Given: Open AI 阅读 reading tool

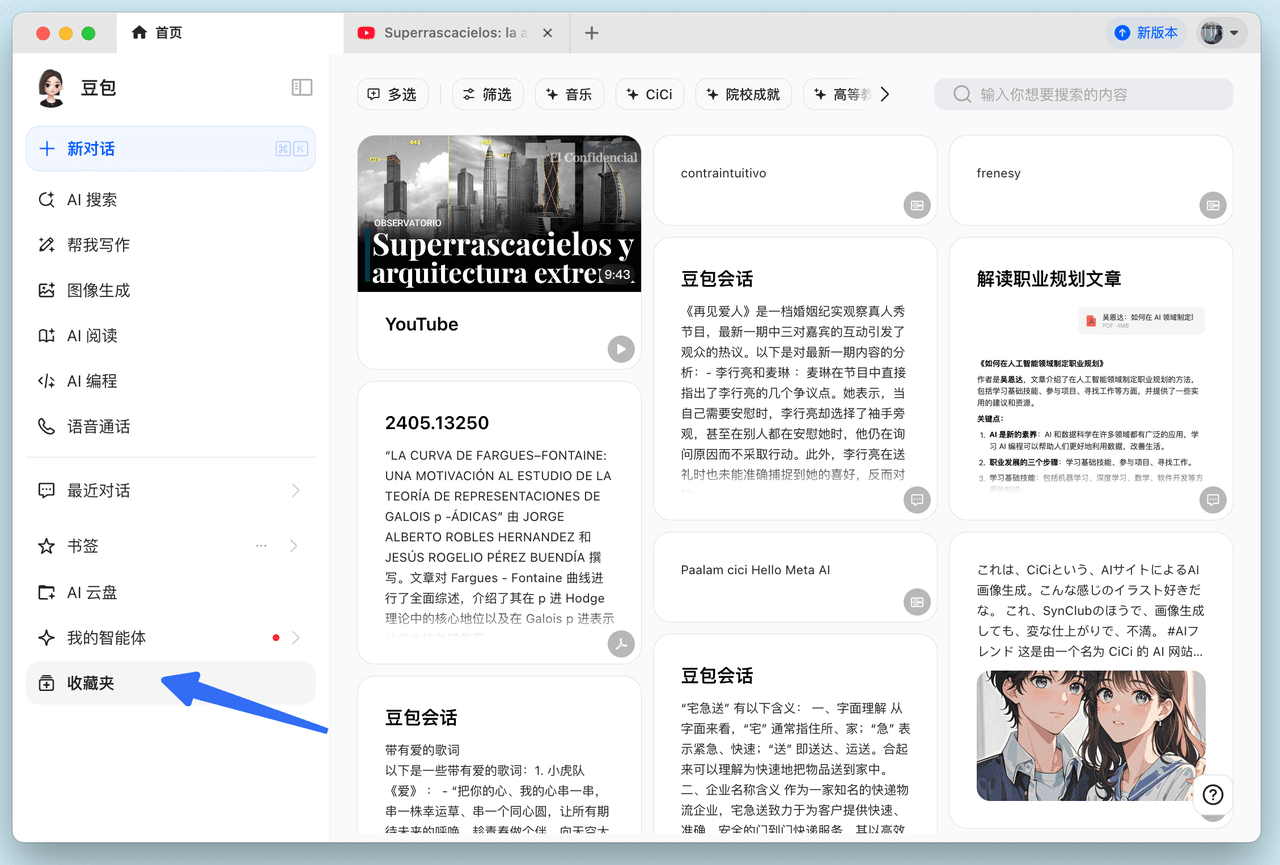Looking at the screenshot, I should (92, 336).
